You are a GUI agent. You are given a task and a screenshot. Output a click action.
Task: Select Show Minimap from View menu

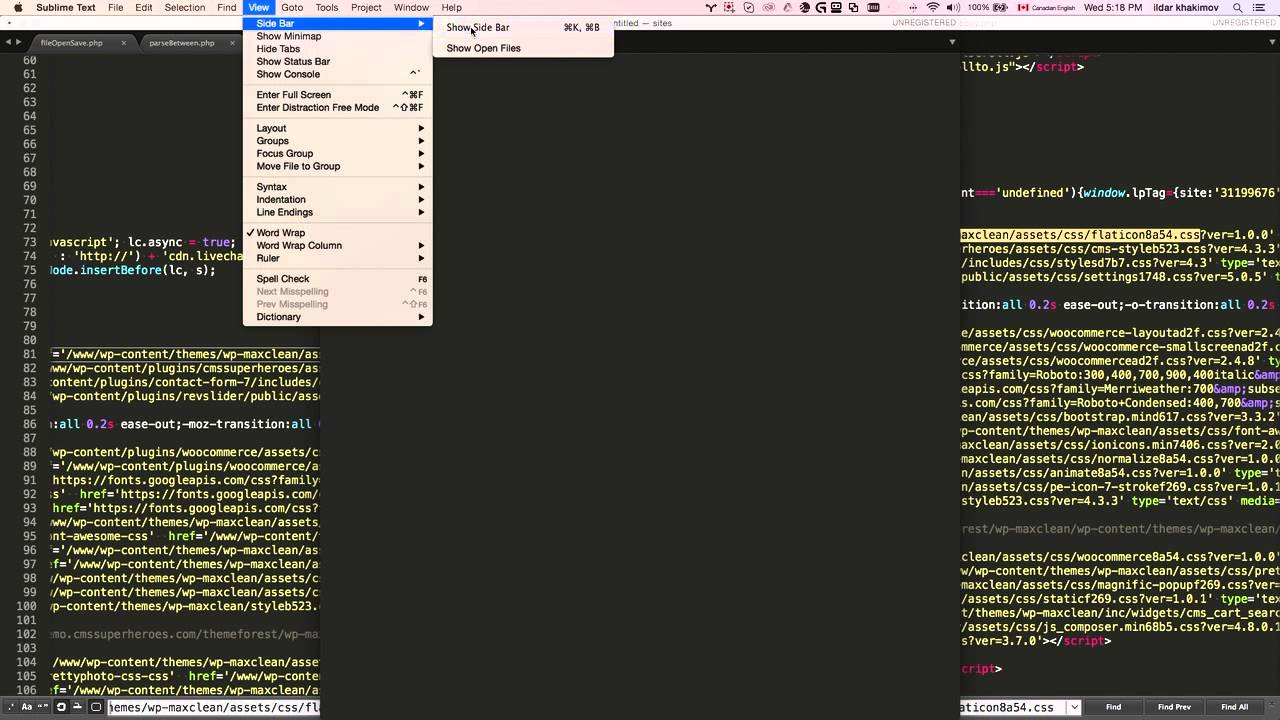(338, 36)
